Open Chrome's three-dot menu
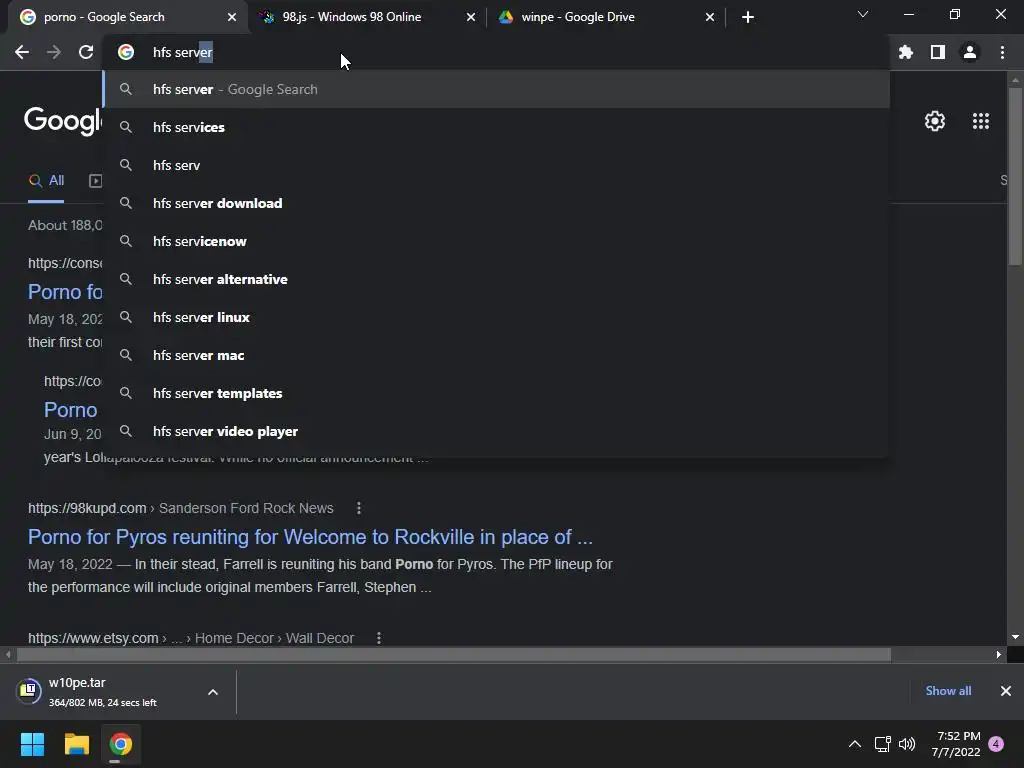 [x=1002, y=52]
